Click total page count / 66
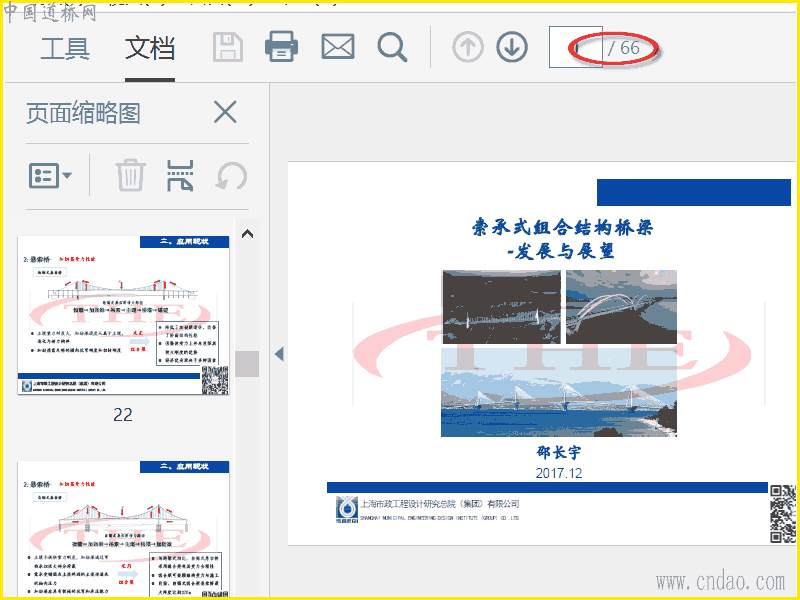Viewport: 800px width, 600px height. pos(623,48)
